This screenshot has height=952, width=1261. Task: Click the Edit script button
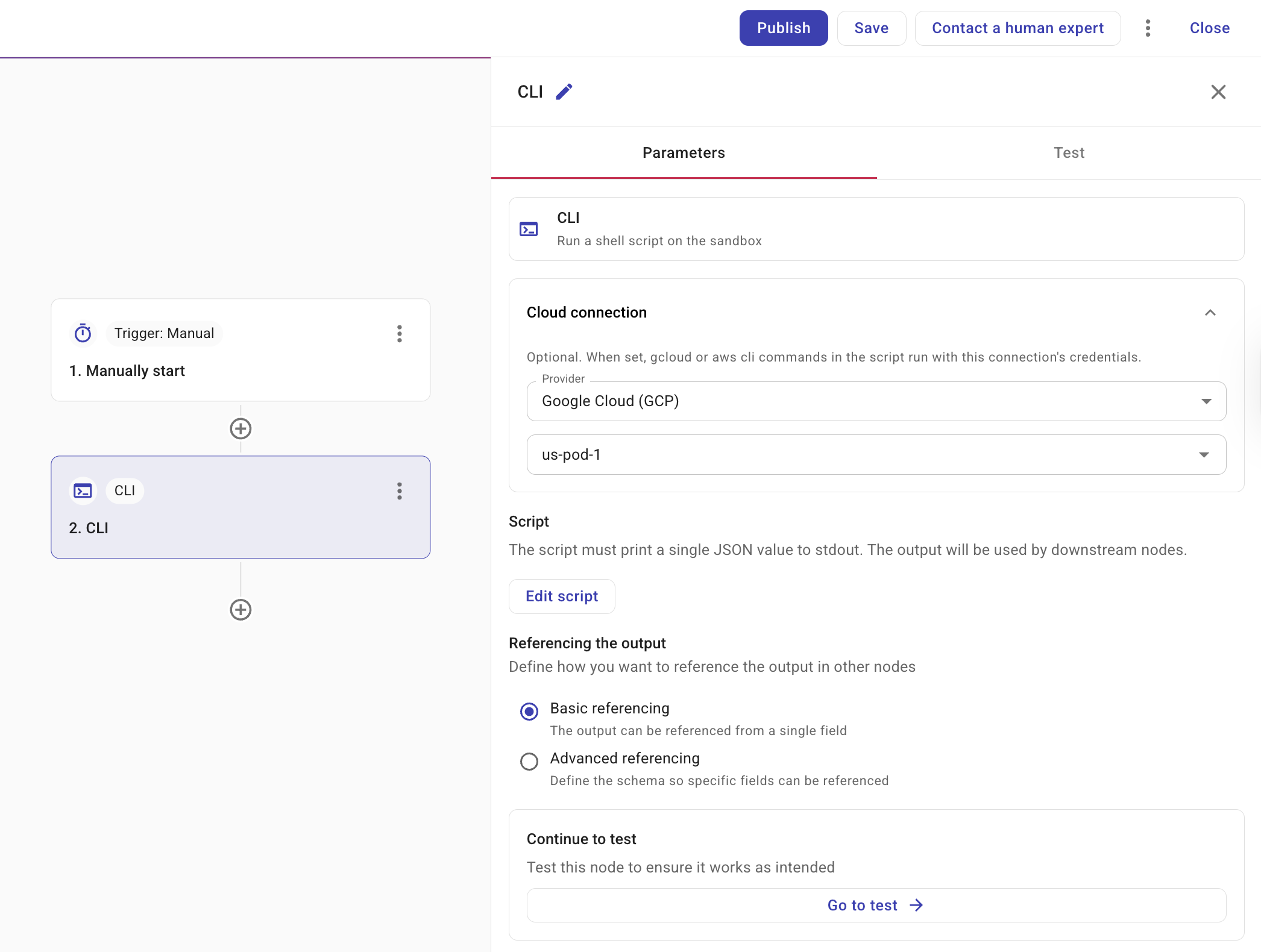pyautogui.click(x=562, y=597)
